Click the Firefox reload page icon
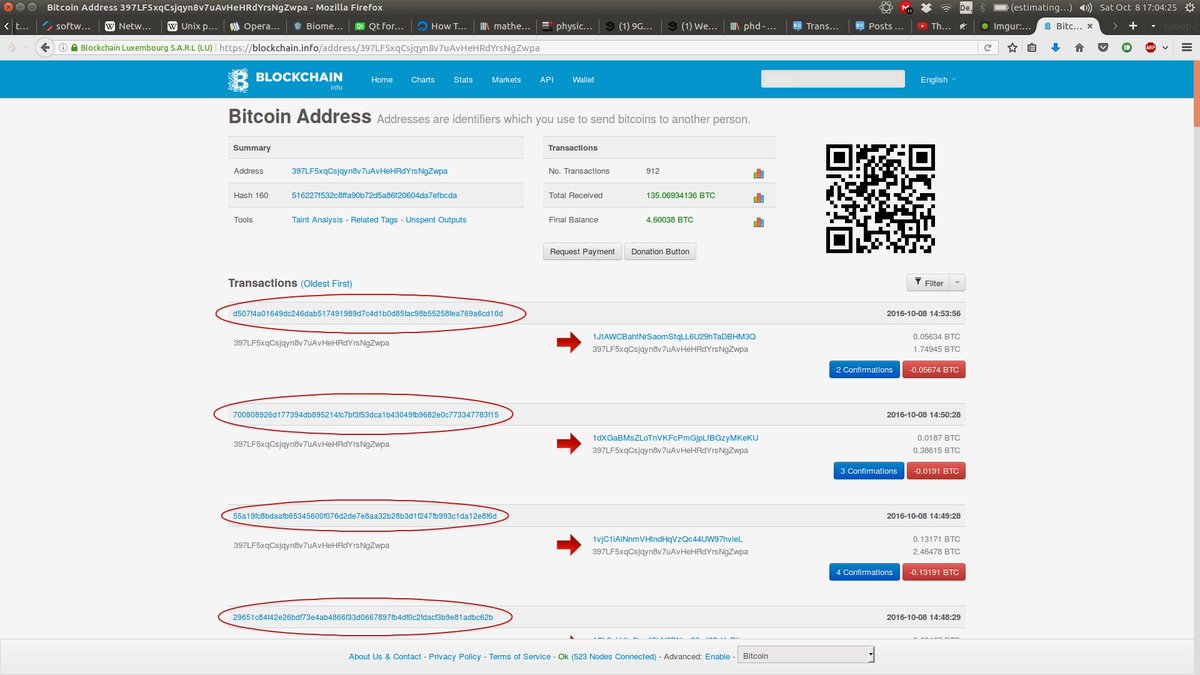The width and height of the screenshot is (1200, 675). tap(987, 47)
